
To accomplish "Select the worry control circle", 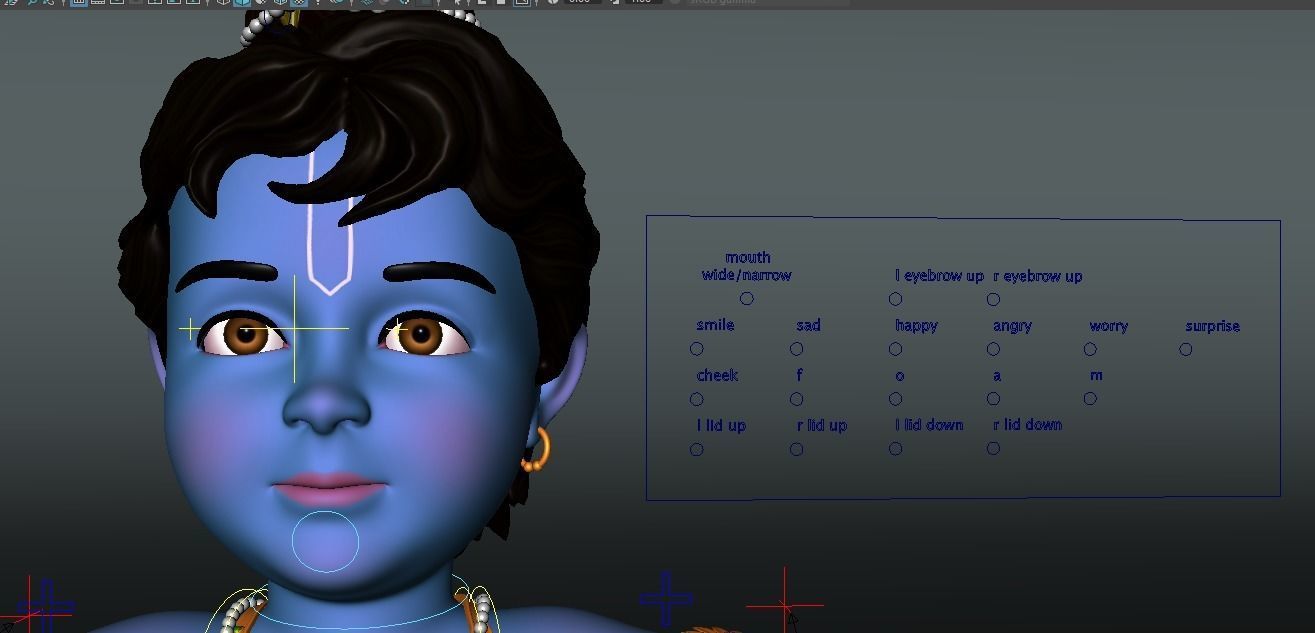I will (1090, 349).
